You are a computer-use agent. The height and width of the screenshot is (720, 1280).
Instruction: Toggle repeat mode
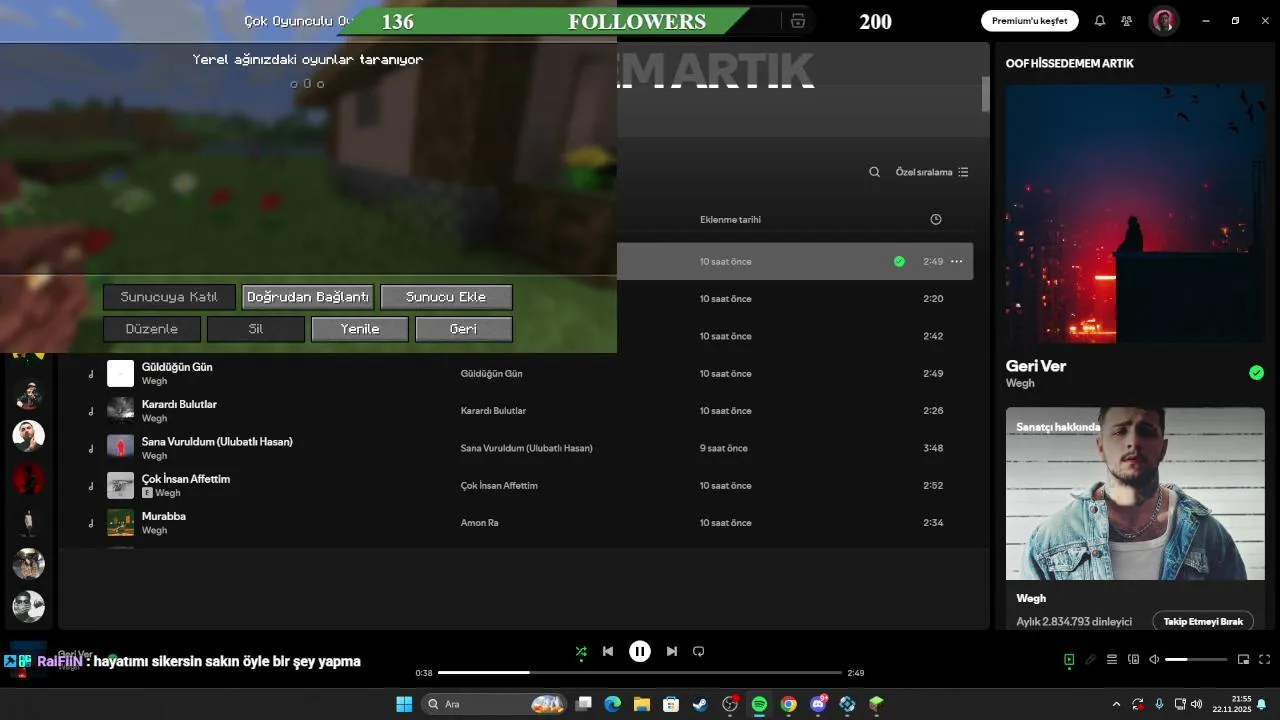click(x=699, y=651)
